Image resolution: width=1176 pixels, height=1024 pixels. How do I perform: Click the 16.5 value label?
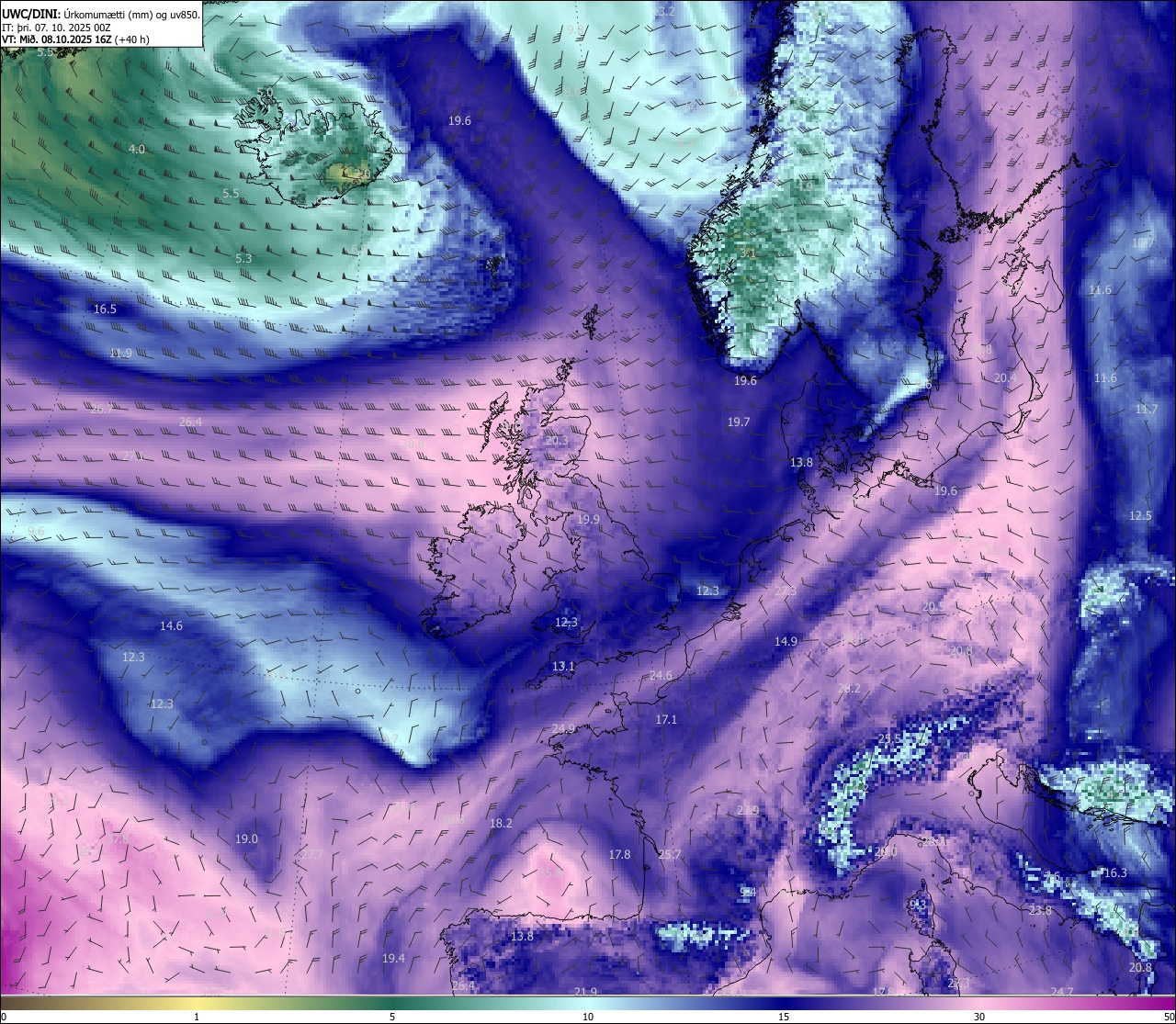pyautogui.click(x=106, y=309)
